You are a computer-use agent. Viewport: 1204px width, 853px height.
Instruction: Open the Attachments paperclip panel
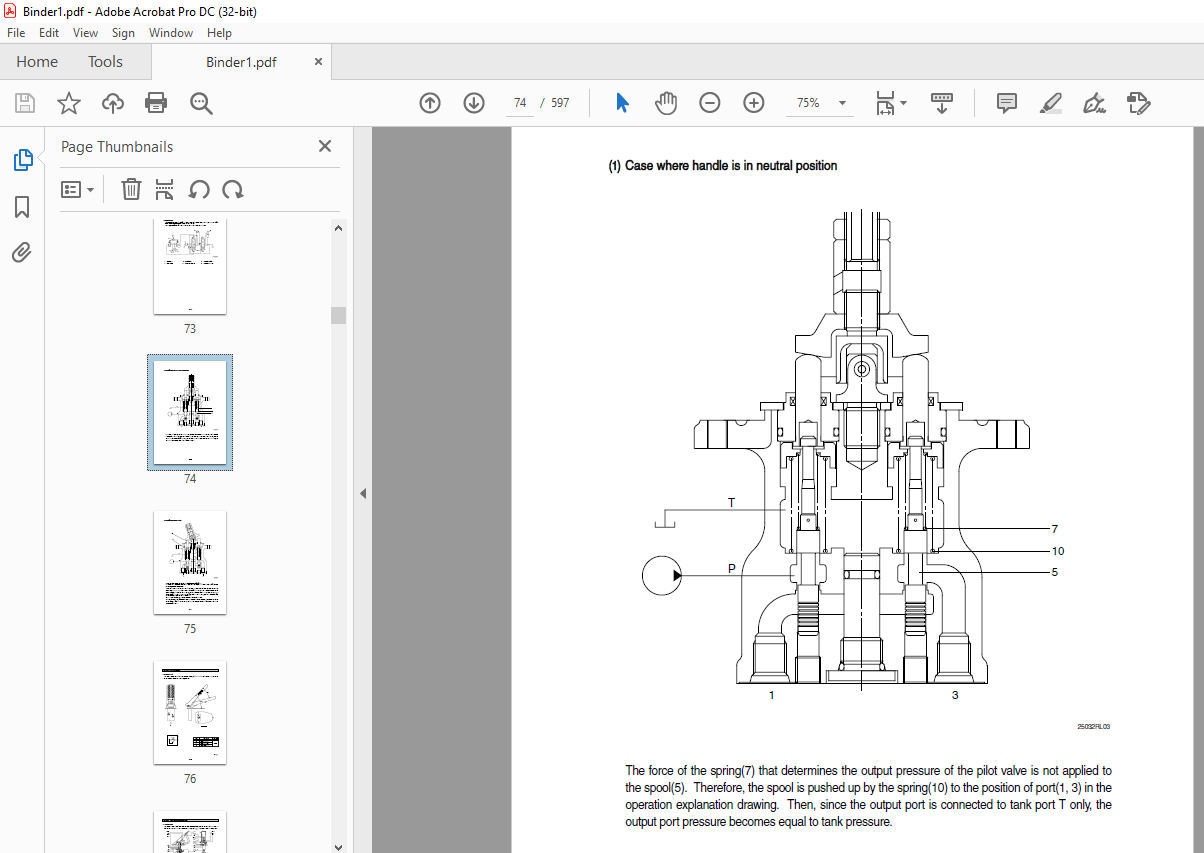point(22,253)
